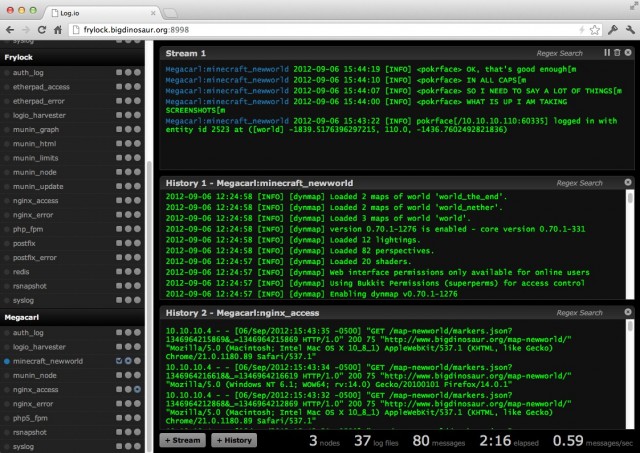Viewport: 640px width, 453px height.
Task: Click the Stream 1 panel title
Action: point(186,53)
